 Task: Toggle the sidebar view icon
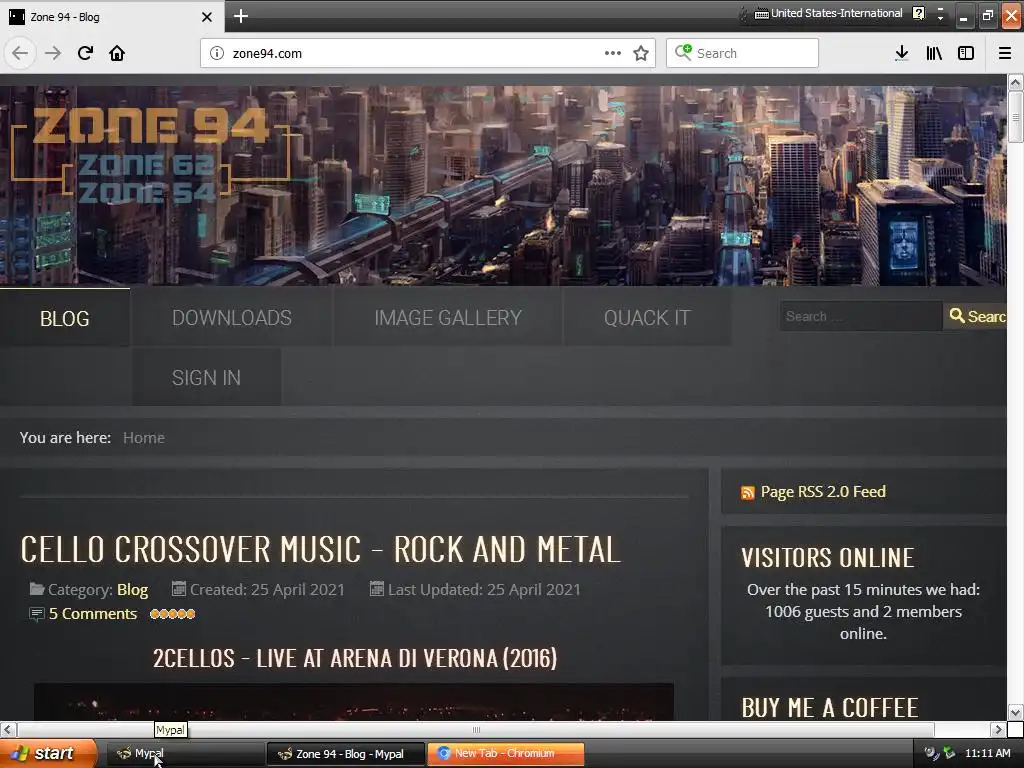(x=966, y=53)
